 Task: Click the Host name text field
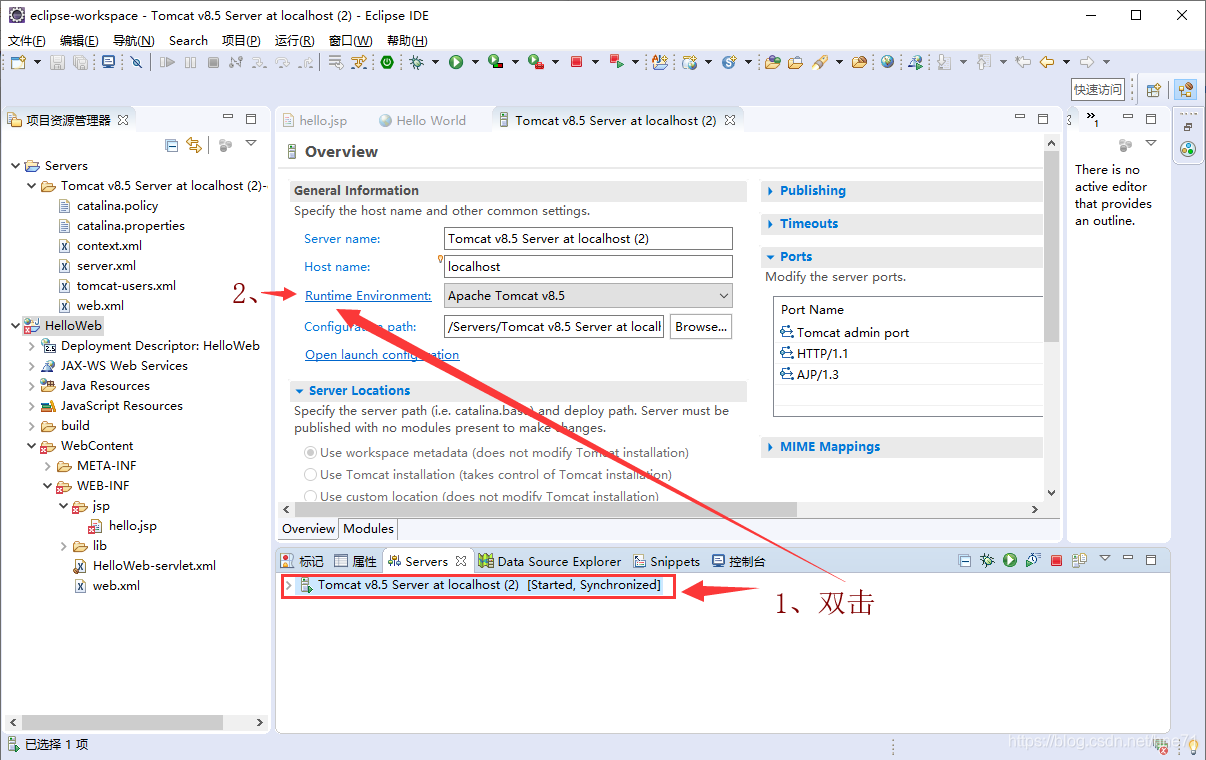point(588,267)
